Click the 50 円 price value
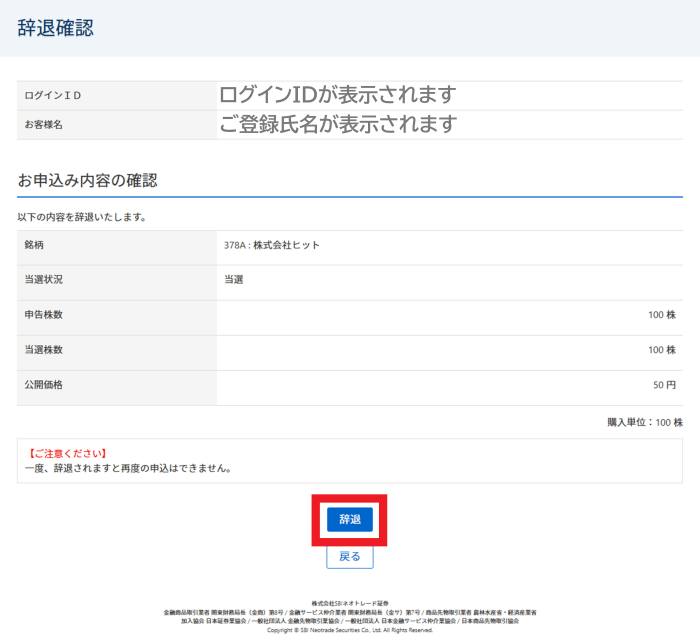 point(664,385)
